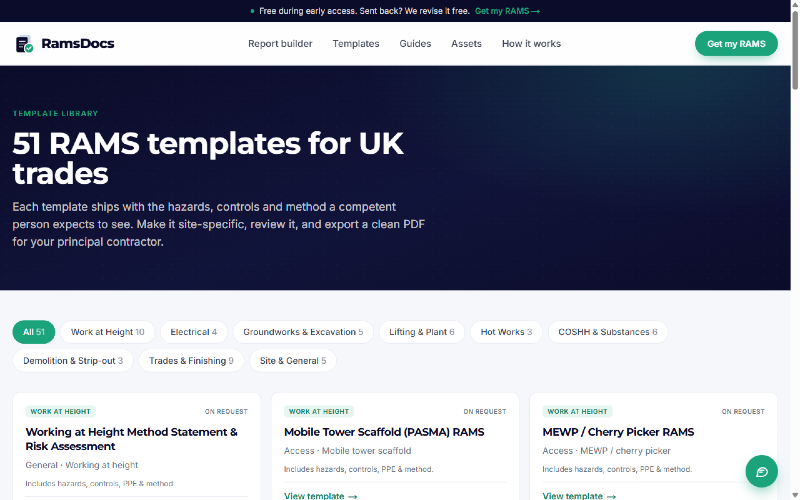The image size is (800, 500).
Task: Filter by Demolition & Strip-out 3
Action: click(x=73, y=361)
